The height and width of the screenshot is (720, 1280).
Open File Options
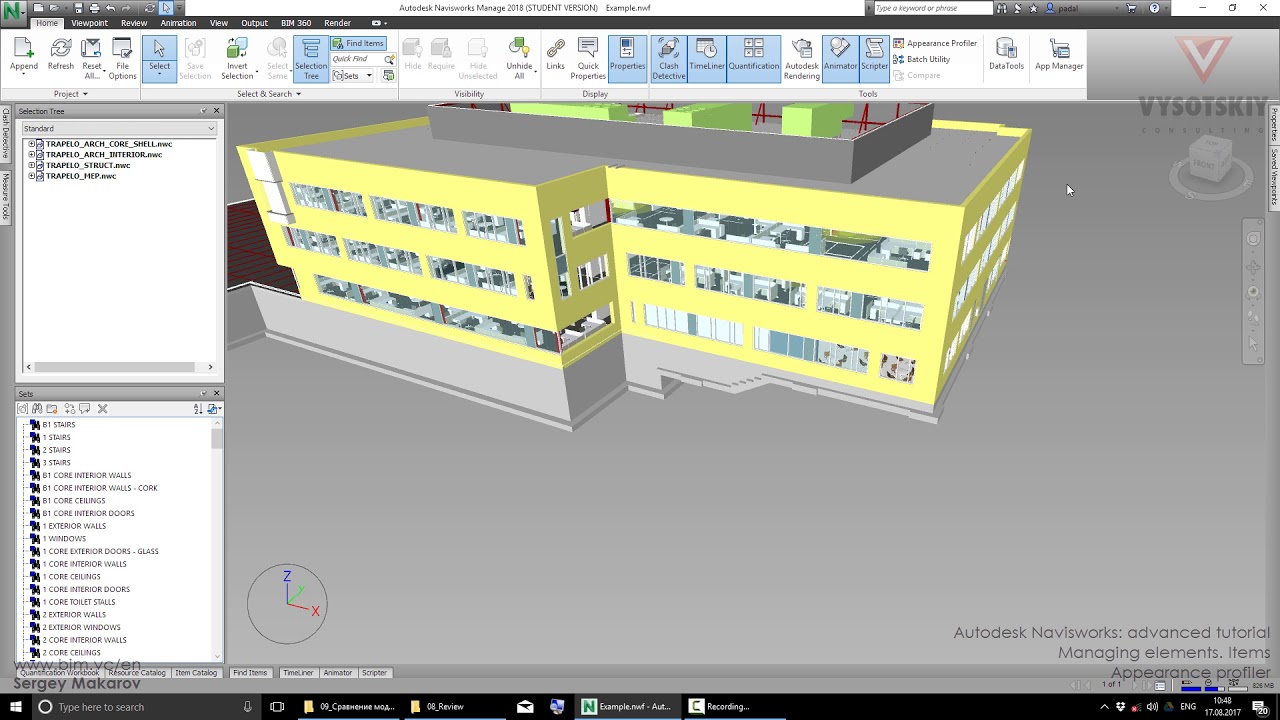click(x=122, y=58)
